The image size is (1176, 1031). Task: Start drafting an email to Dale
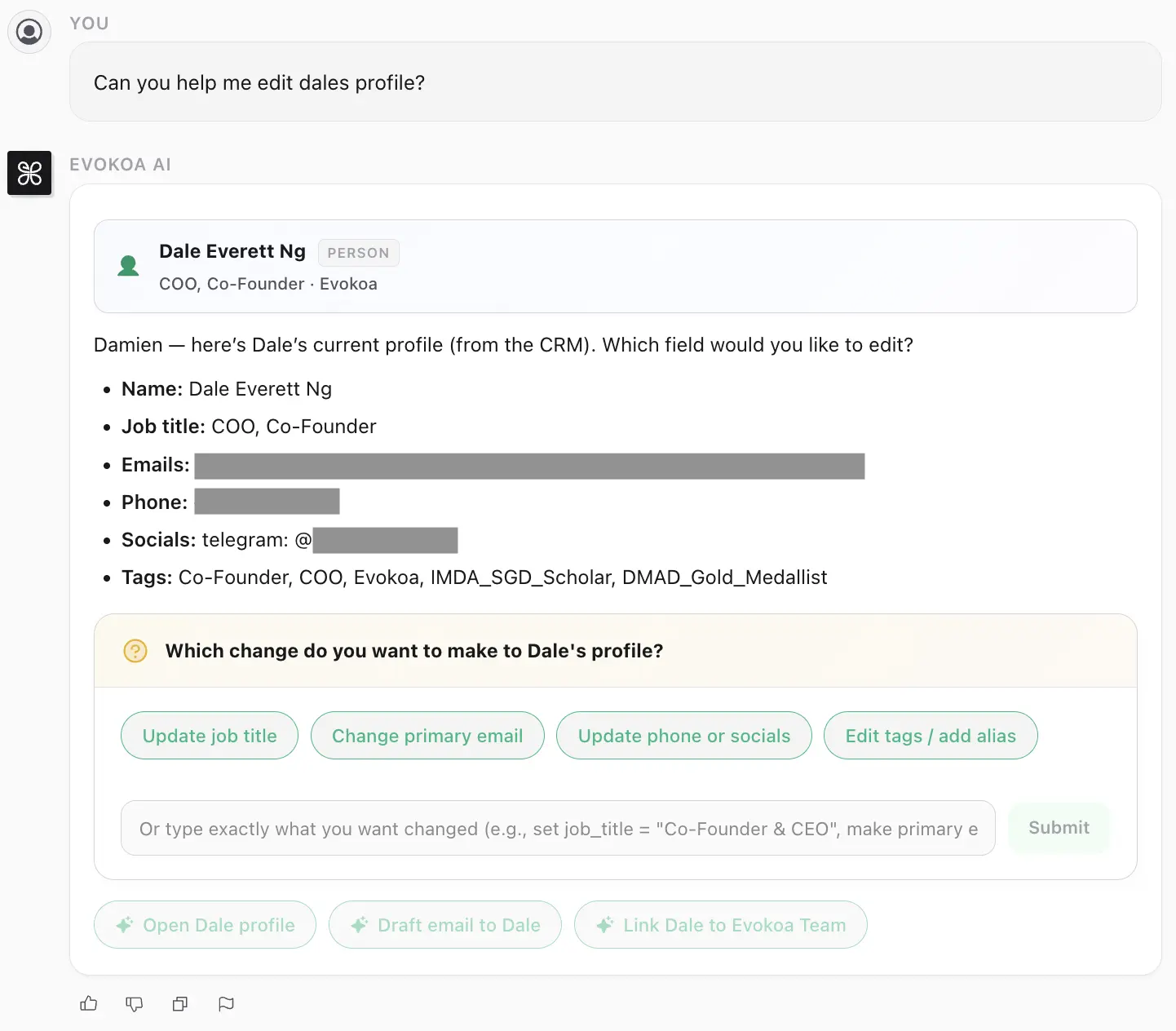[x=445, y=924]
